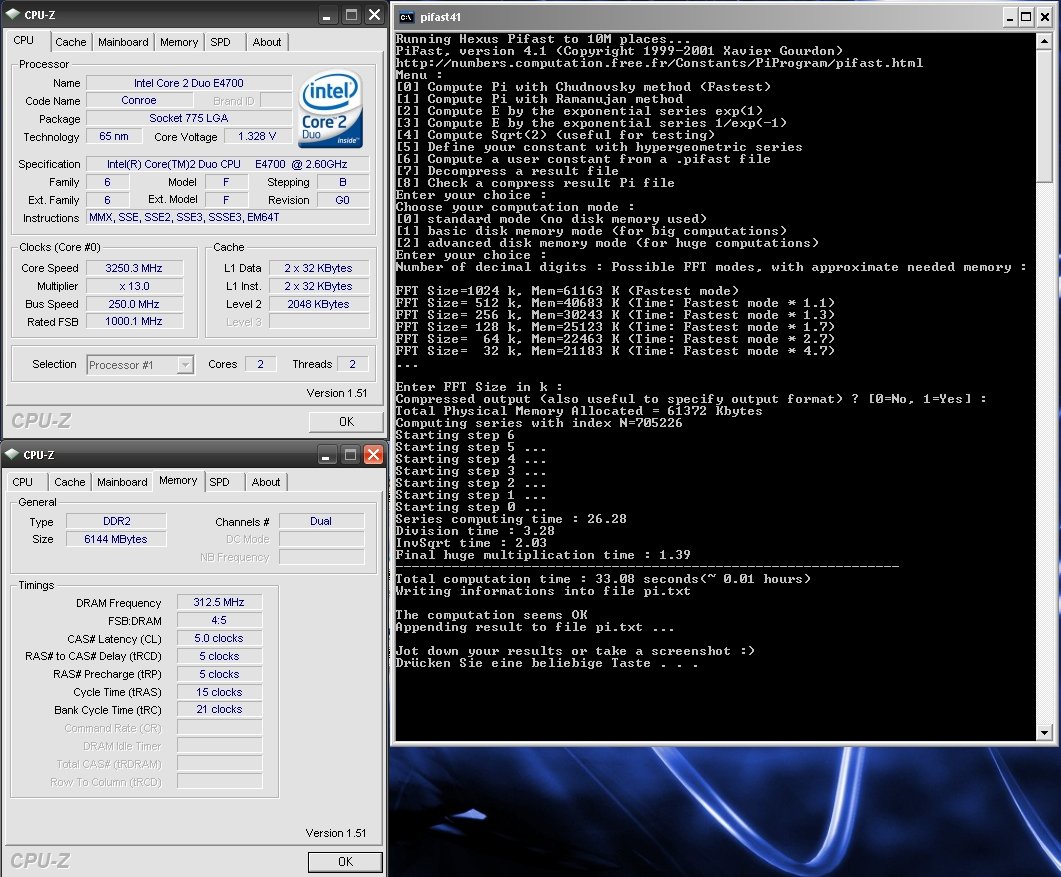Click the CPU-Z title icon in top window
This screenshot has width=1061, height=877.
pos(13,14)
